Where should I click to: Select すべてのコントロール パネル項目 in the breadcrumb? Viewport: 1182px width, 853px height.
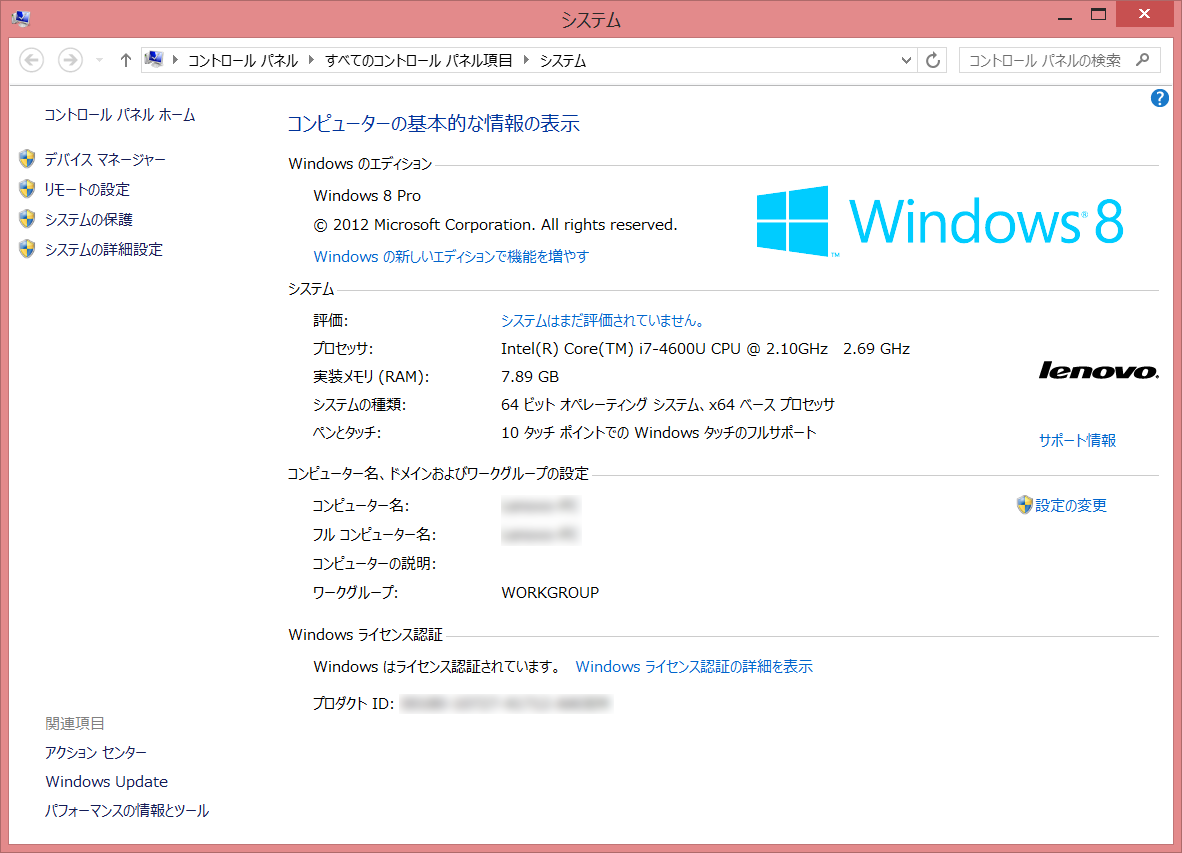point(418,60)
